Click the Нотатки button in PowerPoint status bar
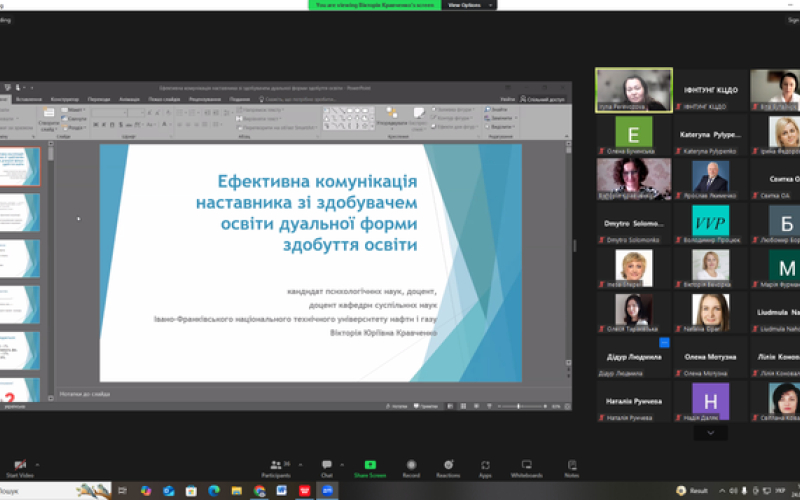 [396, 407]
